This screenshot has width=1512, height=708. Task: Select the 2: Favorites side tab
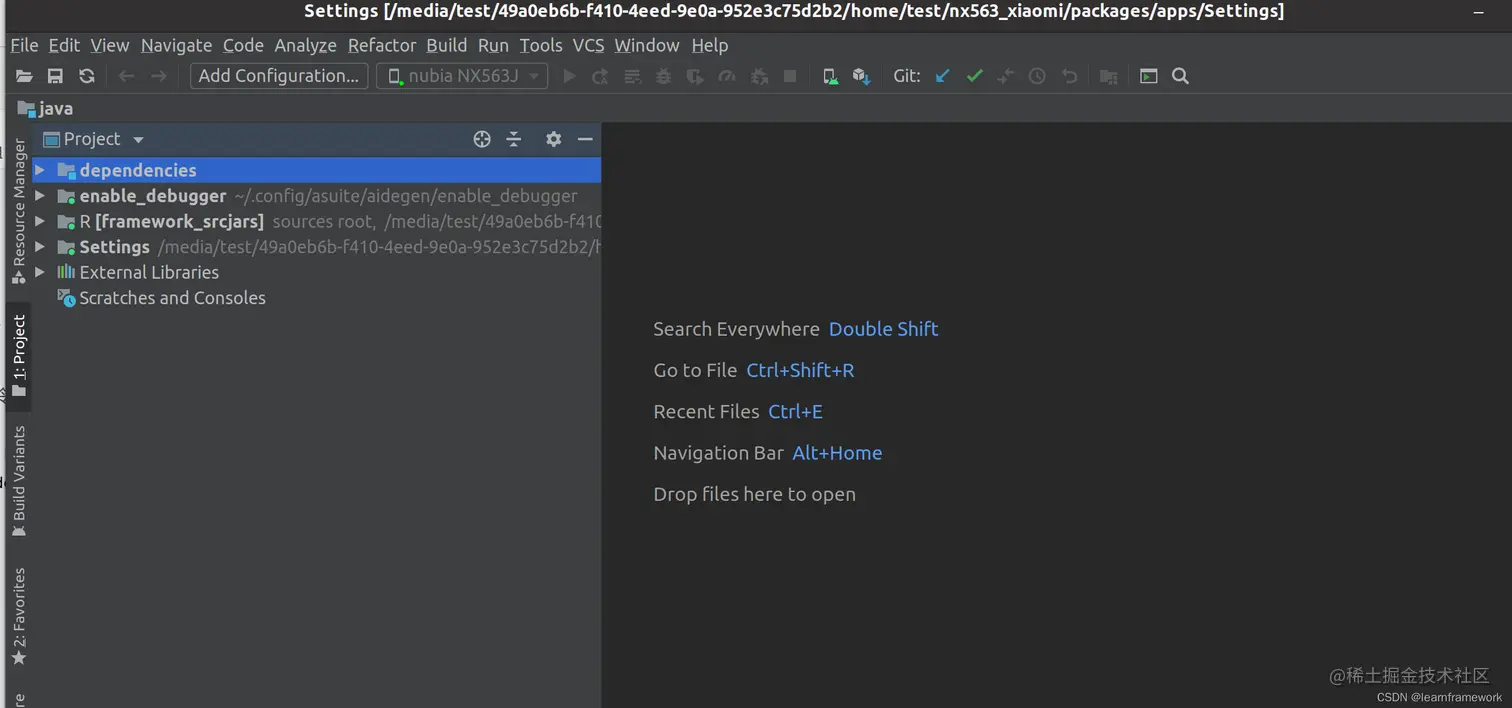click(x=18, y=616)
